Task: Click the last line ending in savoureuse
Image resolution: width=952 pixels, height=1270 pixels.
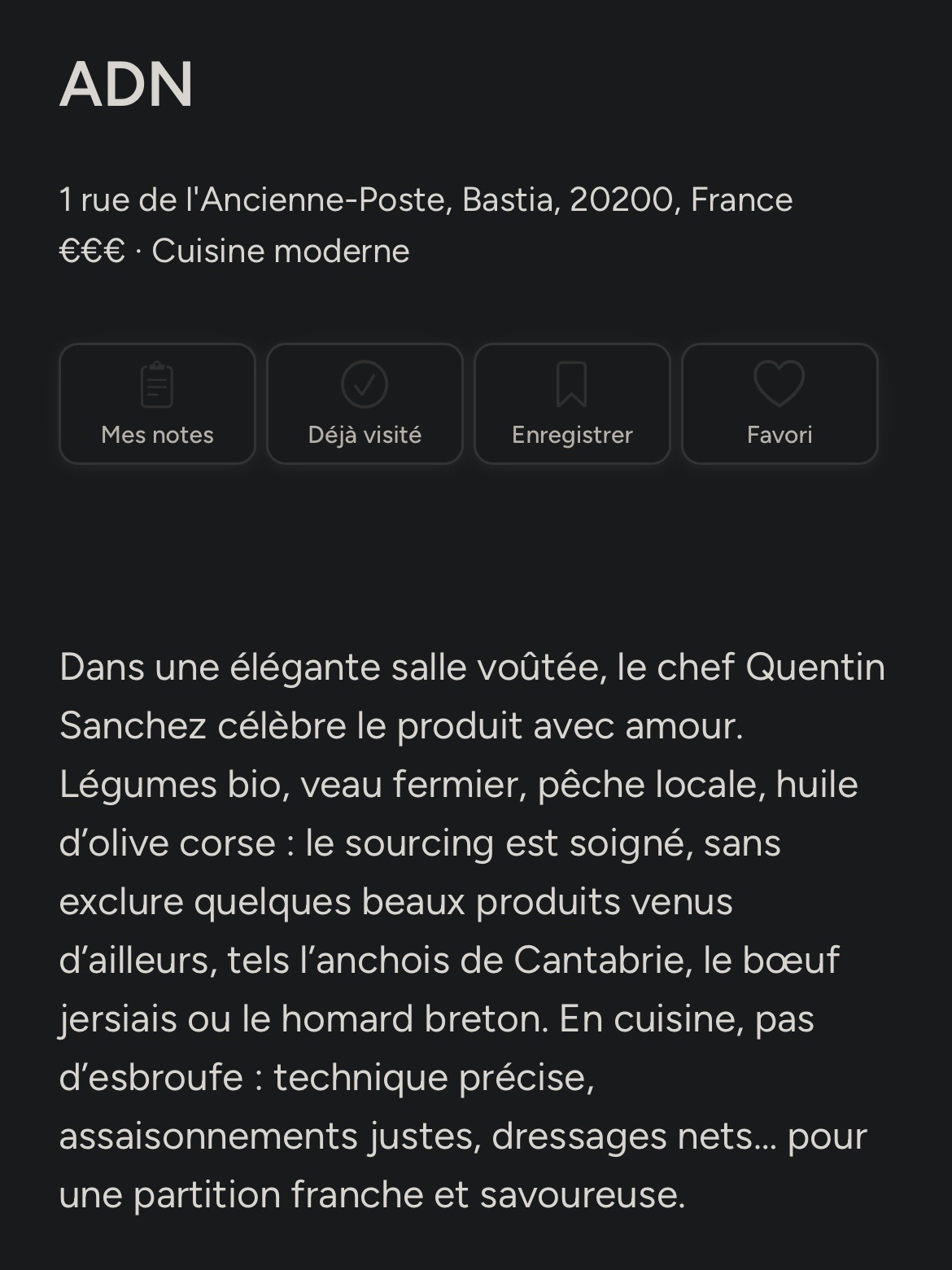Action: pyautogui.click(x=372, y=1194)
